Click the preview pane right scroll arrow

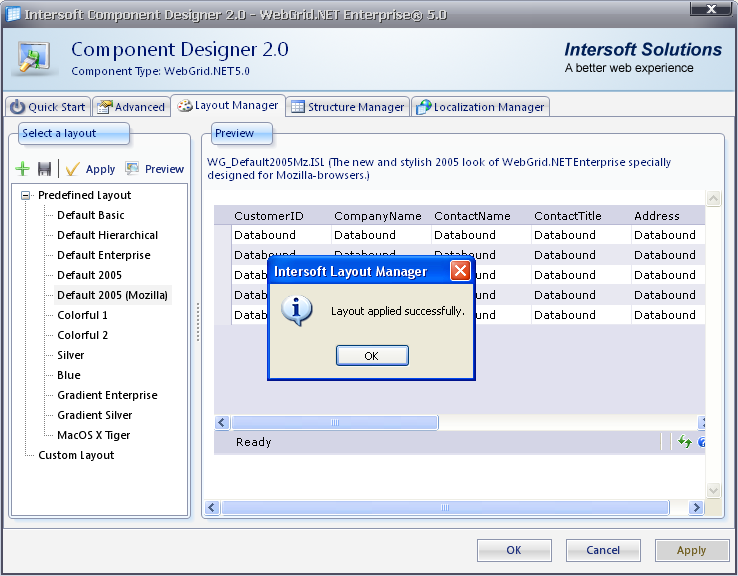tap(696, 507)
